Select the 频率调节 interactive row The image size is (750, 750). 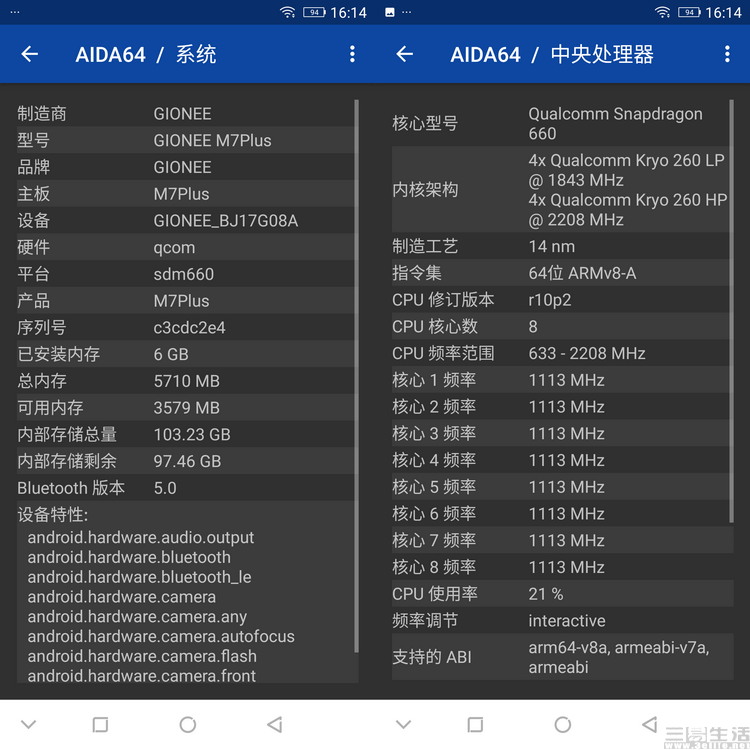click(562, 621)
